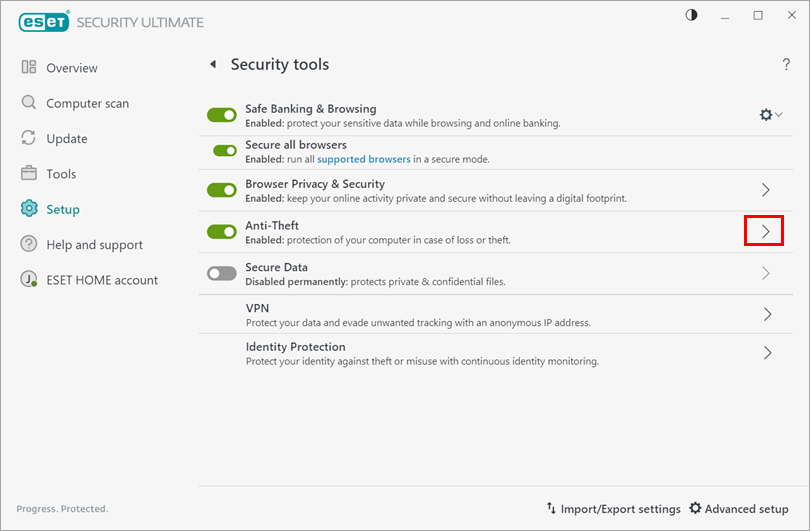Click the Tools briefcase icon
810x531 pixels.
pyautogui.click(x=29, y=174)
